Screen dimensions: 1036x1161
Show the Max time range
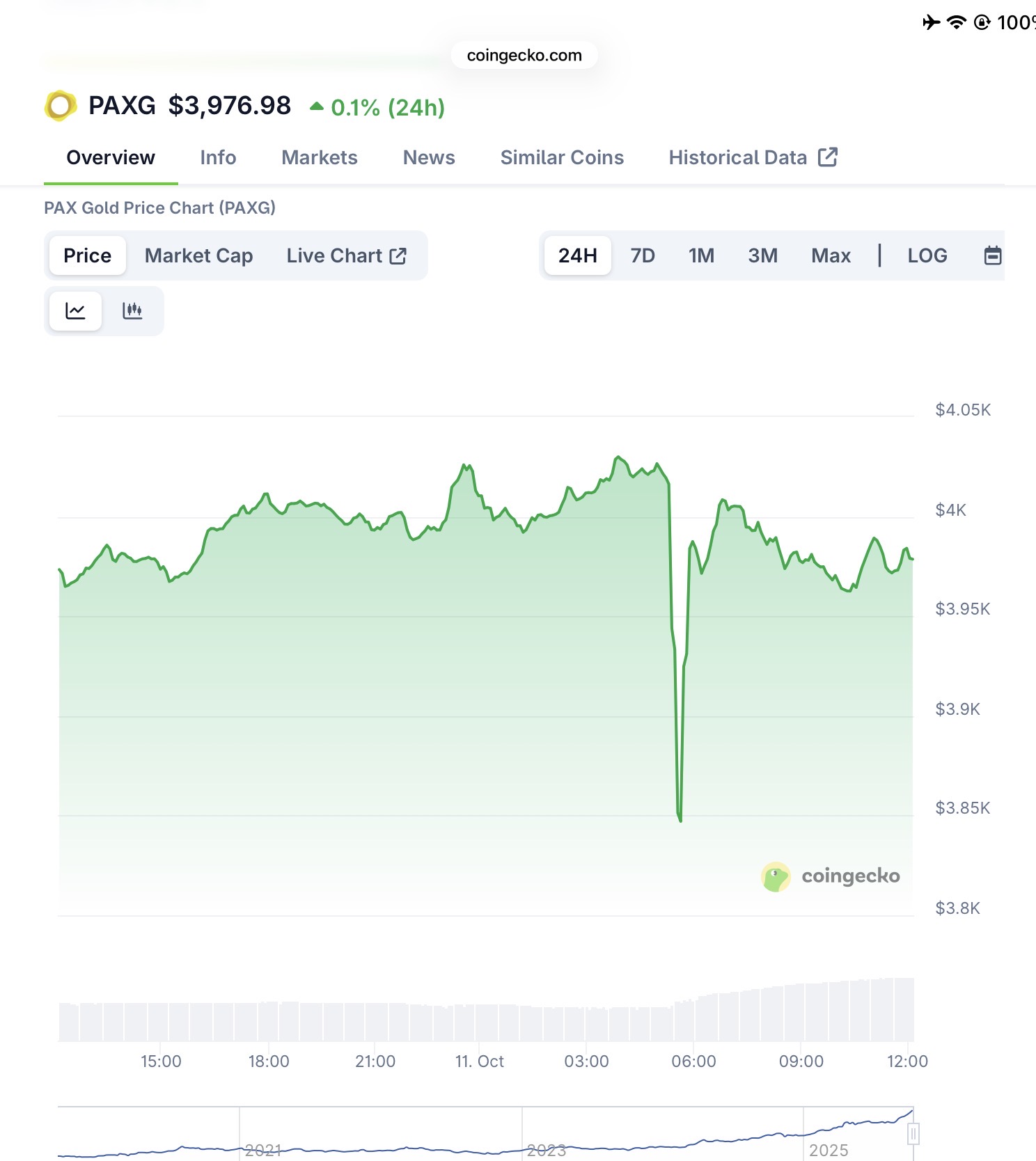(x=831, y=255)
